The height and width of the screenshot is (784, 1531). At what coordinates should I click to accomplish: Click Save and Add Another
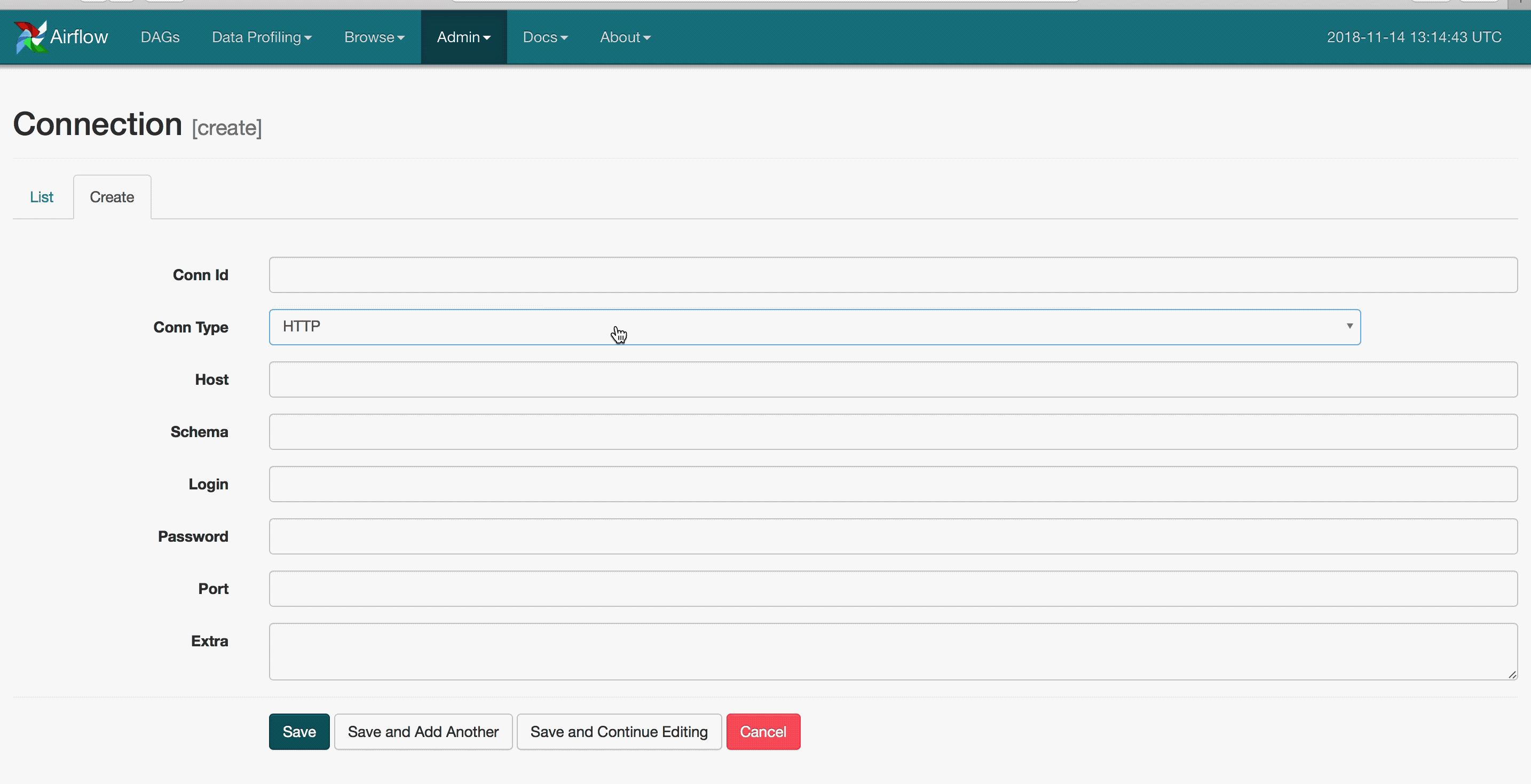(423, 731)
